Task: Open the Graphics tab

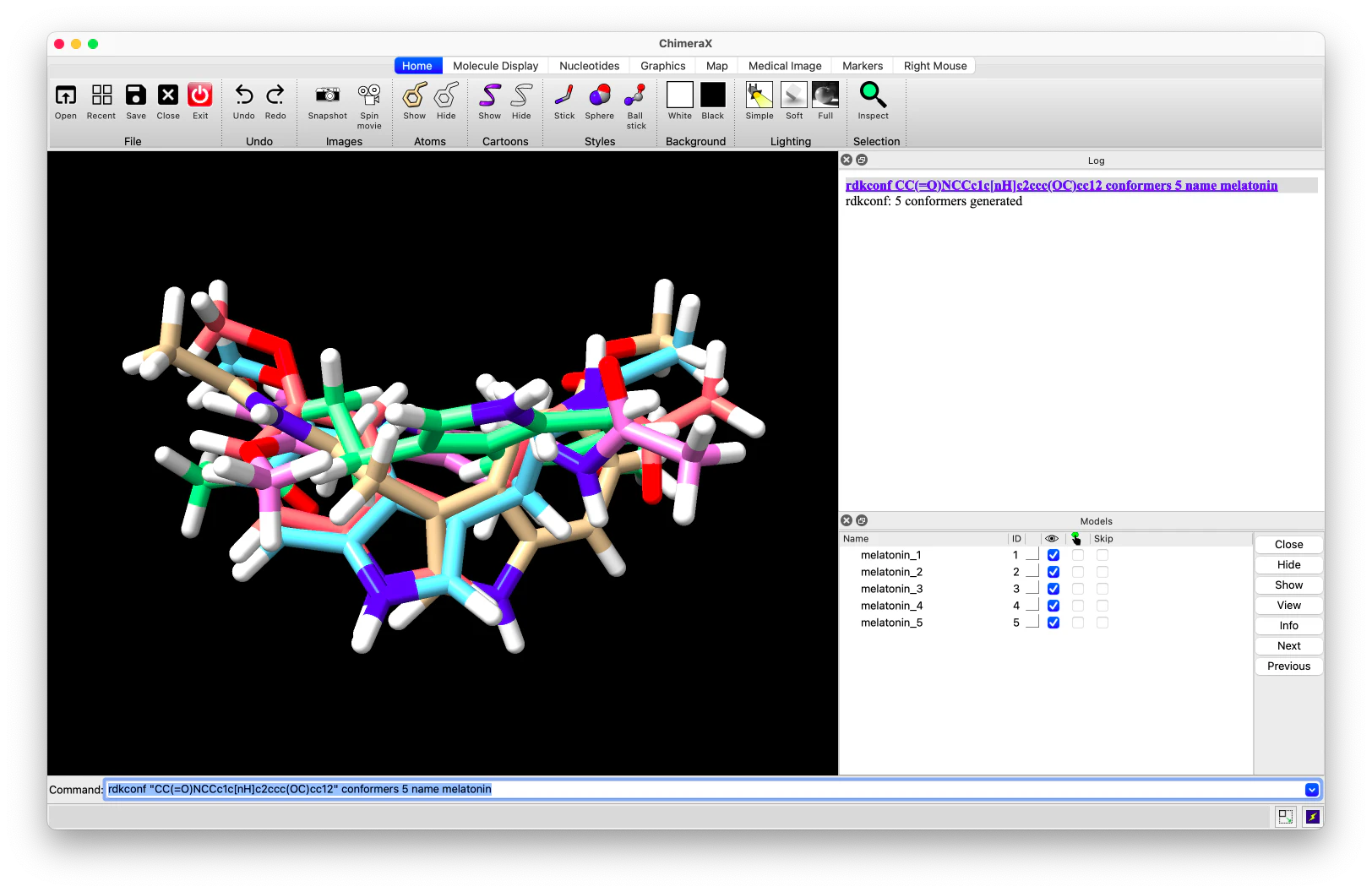Action: (663, 66)
